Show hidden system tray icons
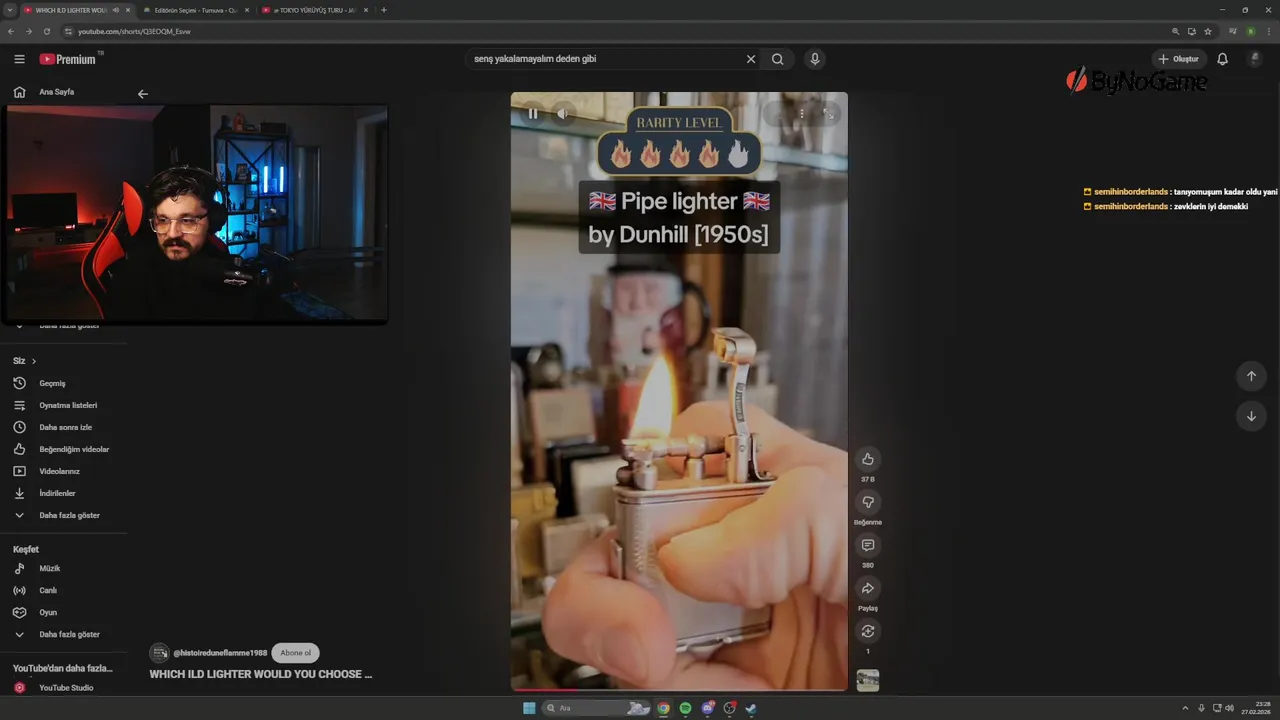This screenshot has width=1280, height=720. (x=1185, y=708)
